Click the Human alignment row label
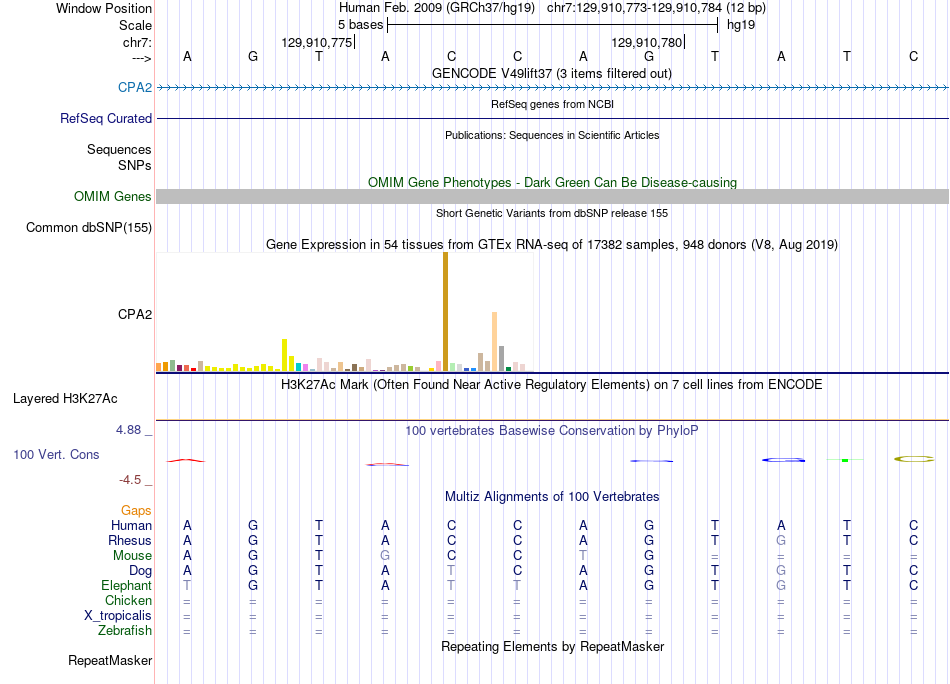Screen dimensions: 950x684 tap(131, 525)
